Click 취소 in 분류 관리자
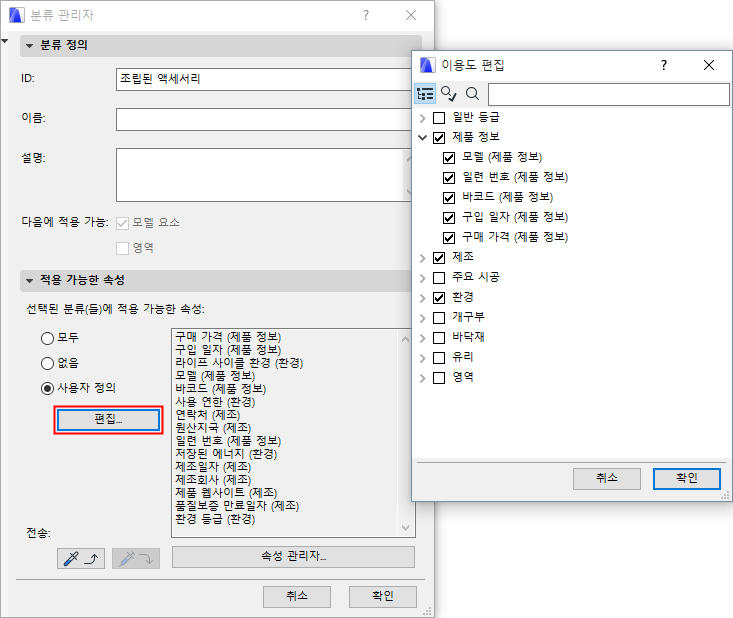Viewport: 733px width, 618px height. (x=297, y=596)
